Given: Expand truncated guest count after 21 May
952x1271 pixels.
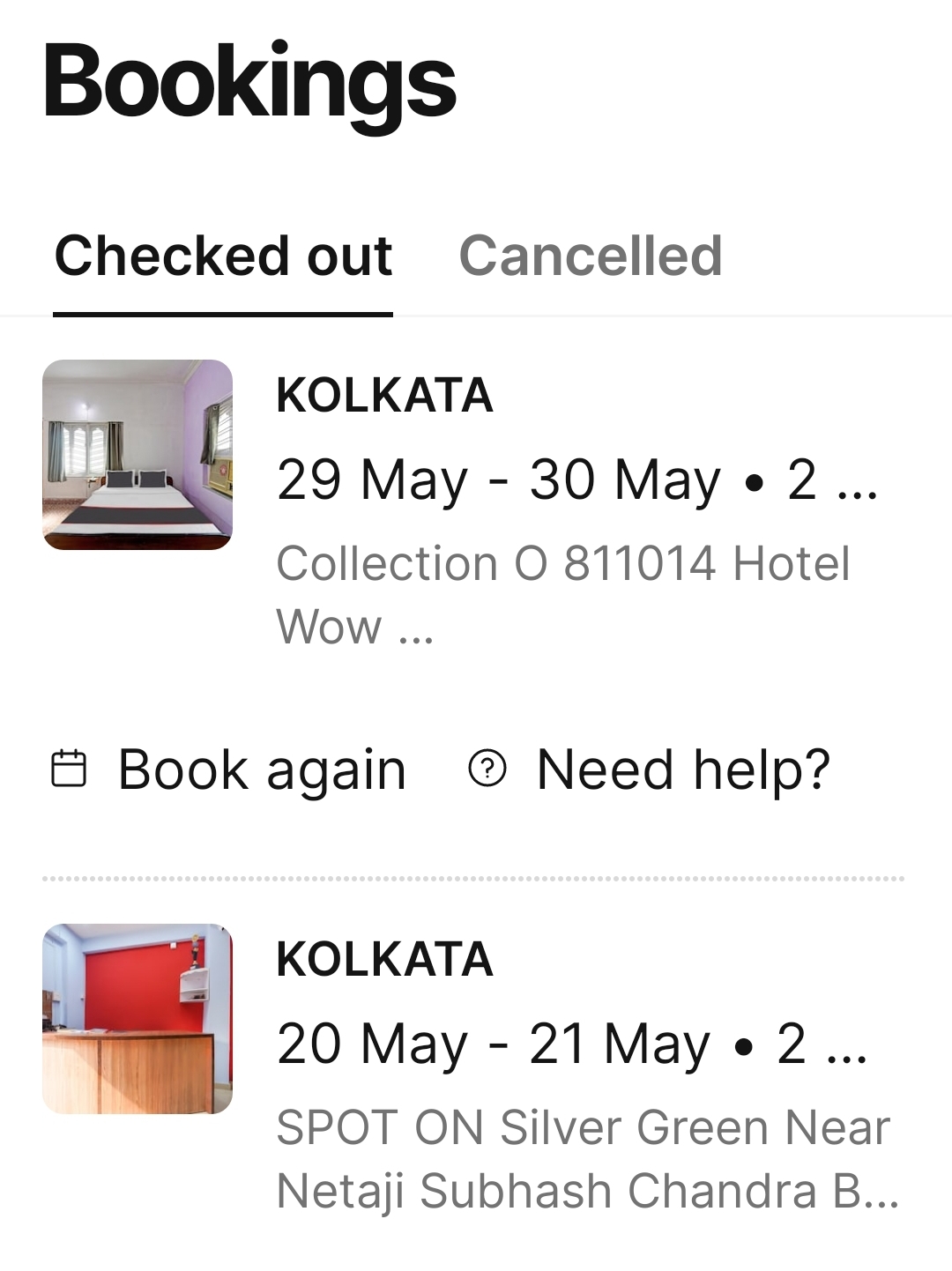Looking at the screenshot, I should pyautogui.click(x=822, y=1044).
